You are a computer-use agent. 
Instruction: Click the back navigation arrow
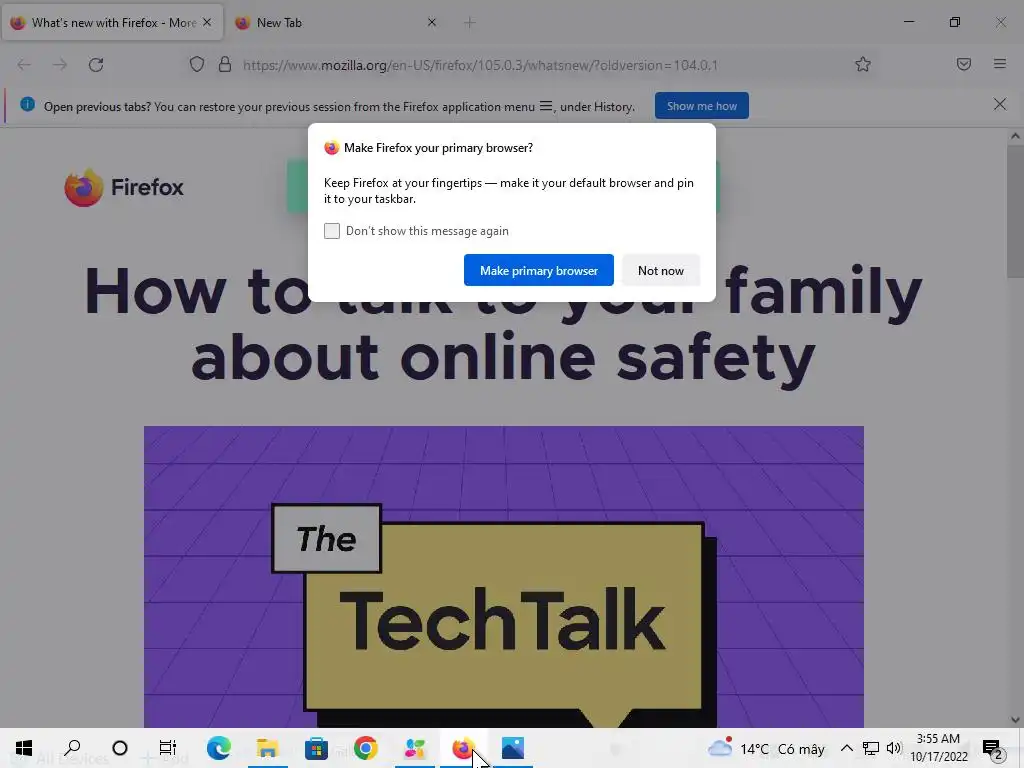[24, 65]
